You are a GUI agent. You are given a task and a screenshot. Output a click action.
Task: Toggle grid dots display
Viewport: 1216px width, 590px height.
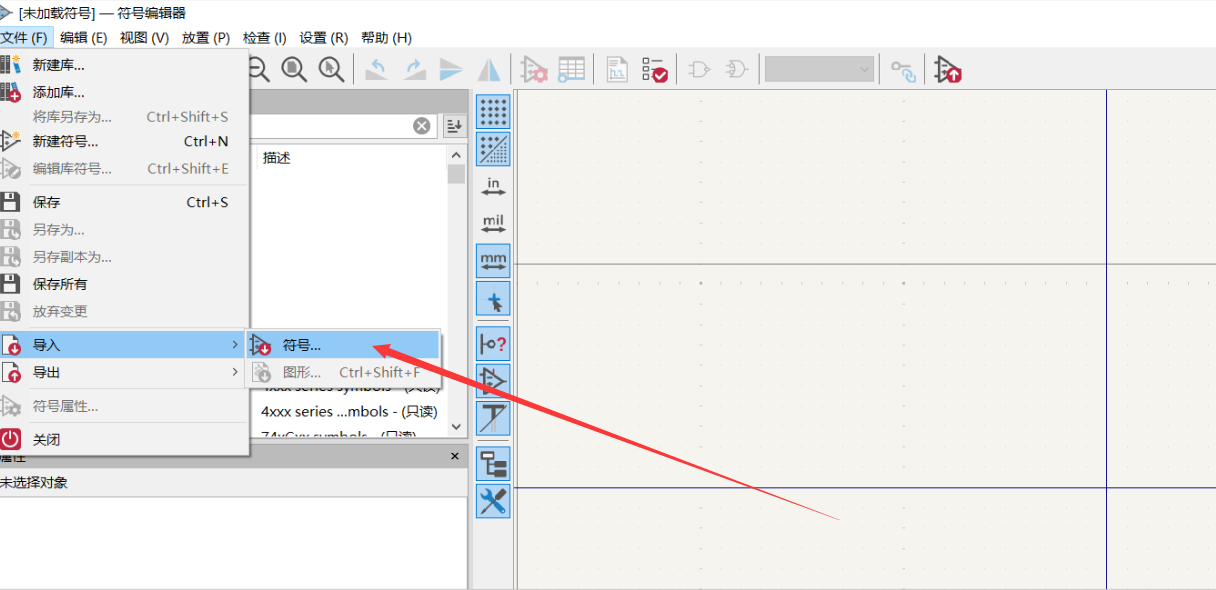(493, 113)
